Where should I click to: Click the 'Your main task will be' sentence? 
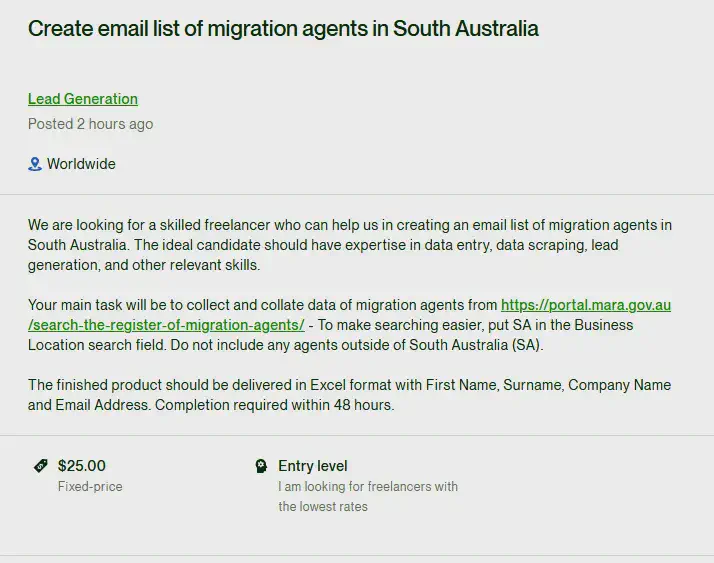[x=262, y=305]
